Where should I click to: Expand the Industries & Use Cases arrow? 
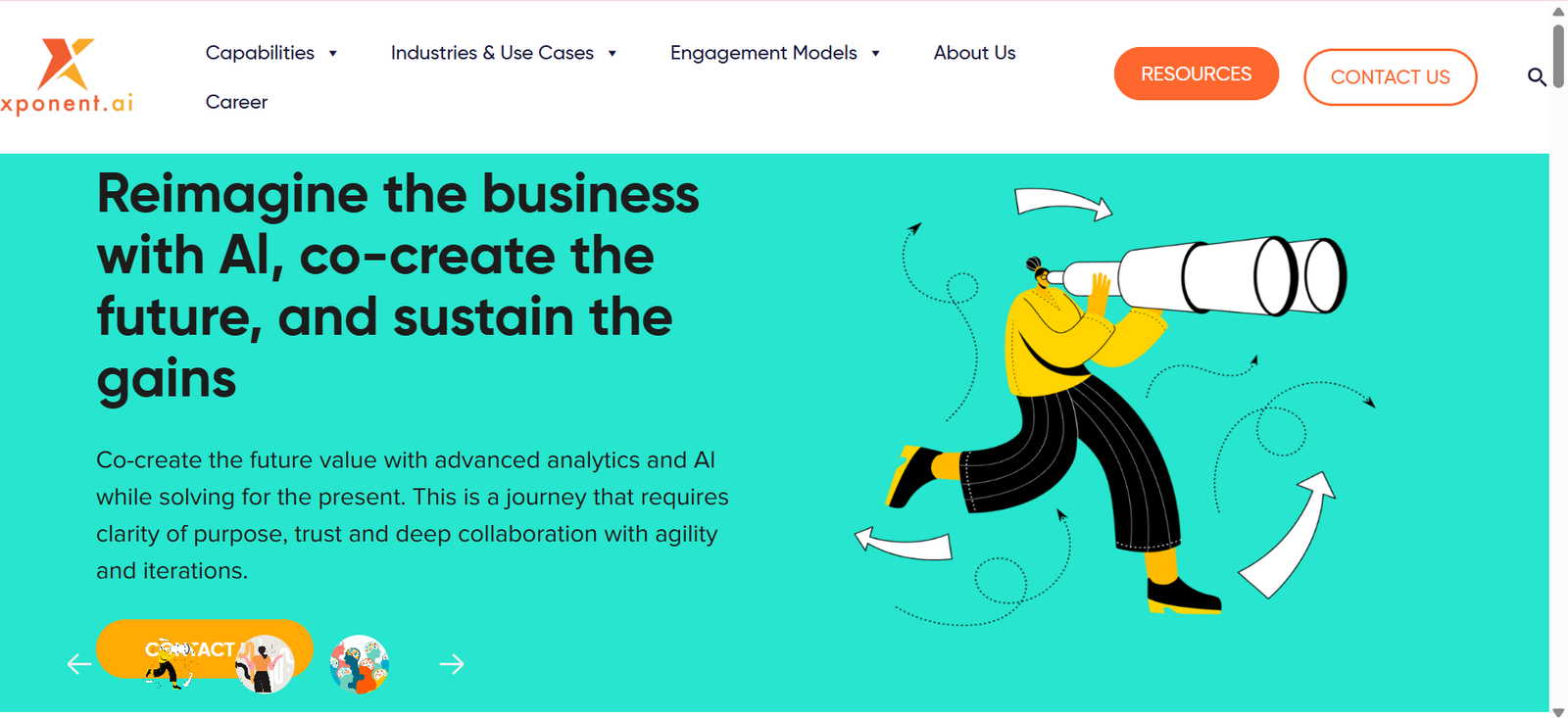pos(612,54)
